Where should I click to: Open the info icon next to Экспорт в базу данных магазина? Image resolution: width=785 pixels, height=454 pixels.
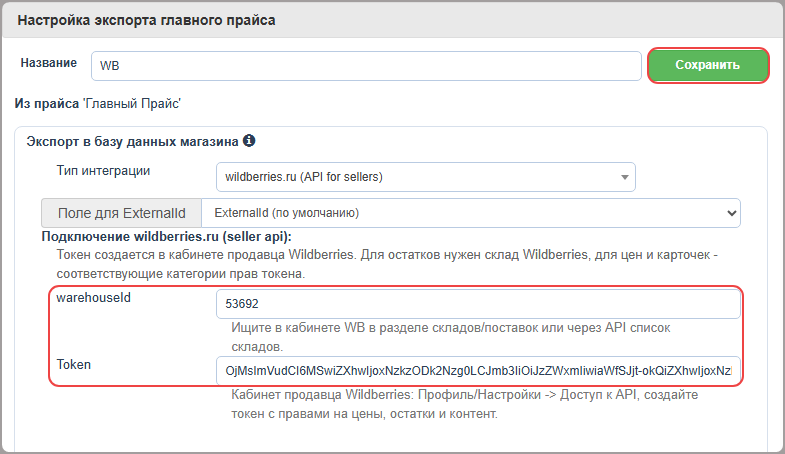click(249, 141)
